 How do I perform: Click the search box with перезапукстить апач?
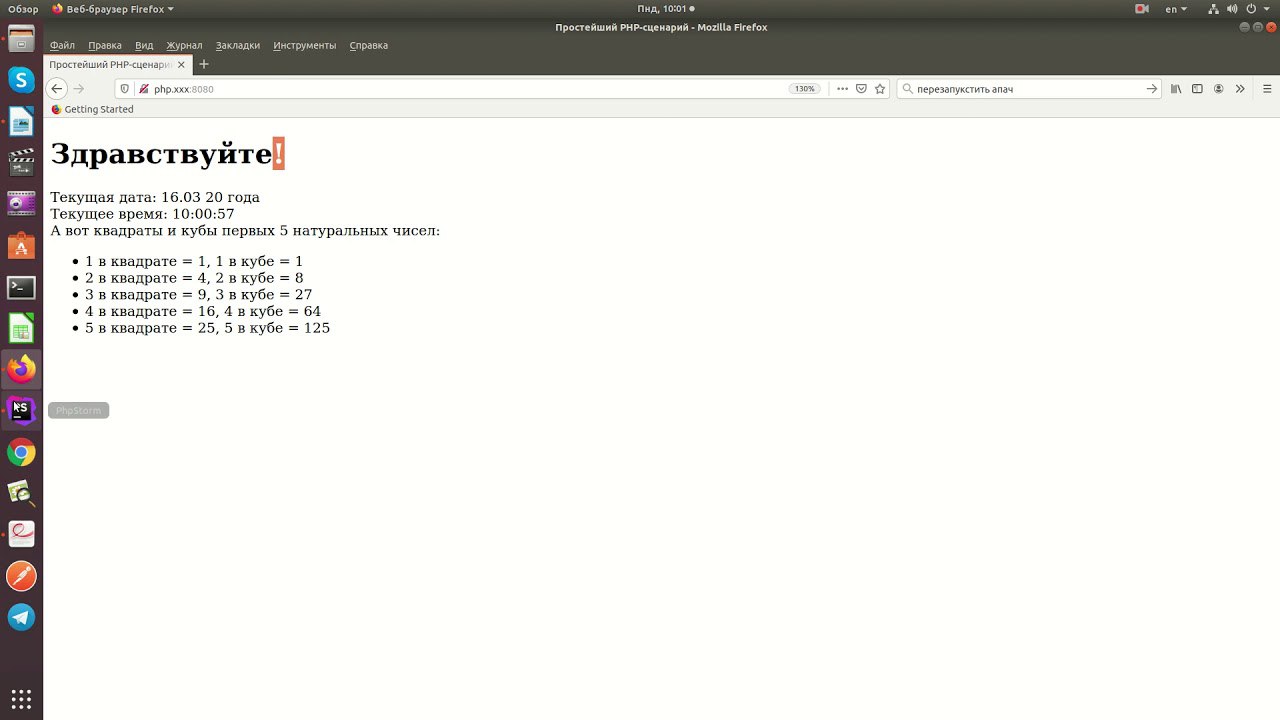pyautogui.click(x=1027, y=89)
